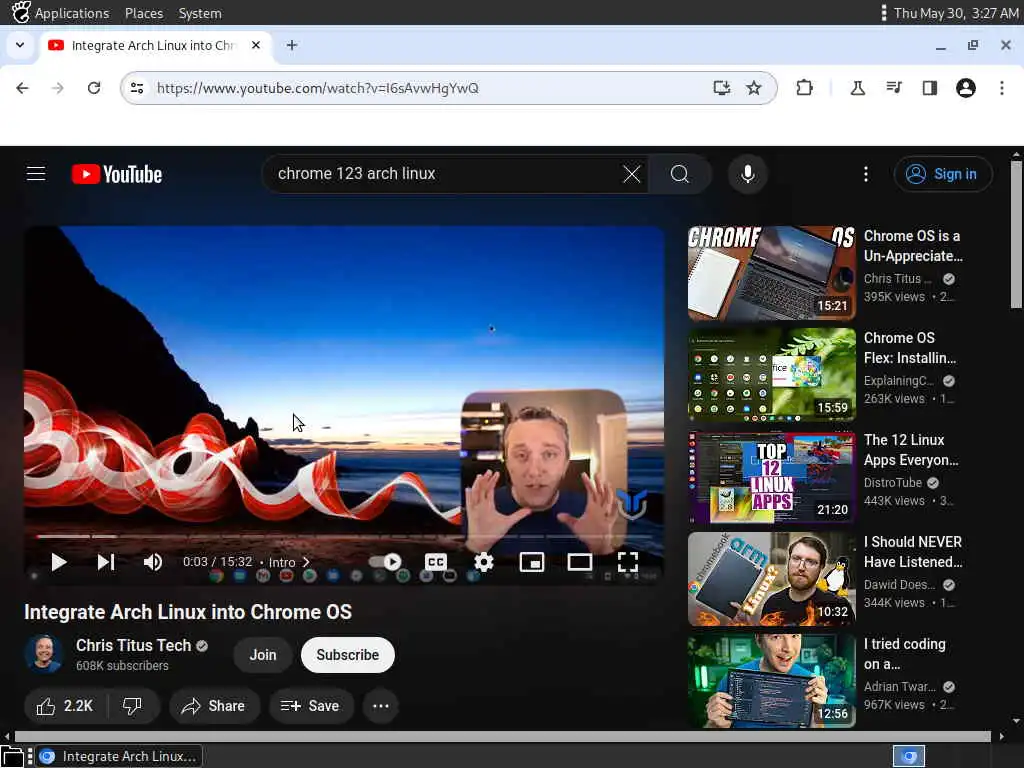Viewport: 1024px width, 768px height.
Task: Click the horizontal page scrollbar
Action: click(x=503, y=736)
